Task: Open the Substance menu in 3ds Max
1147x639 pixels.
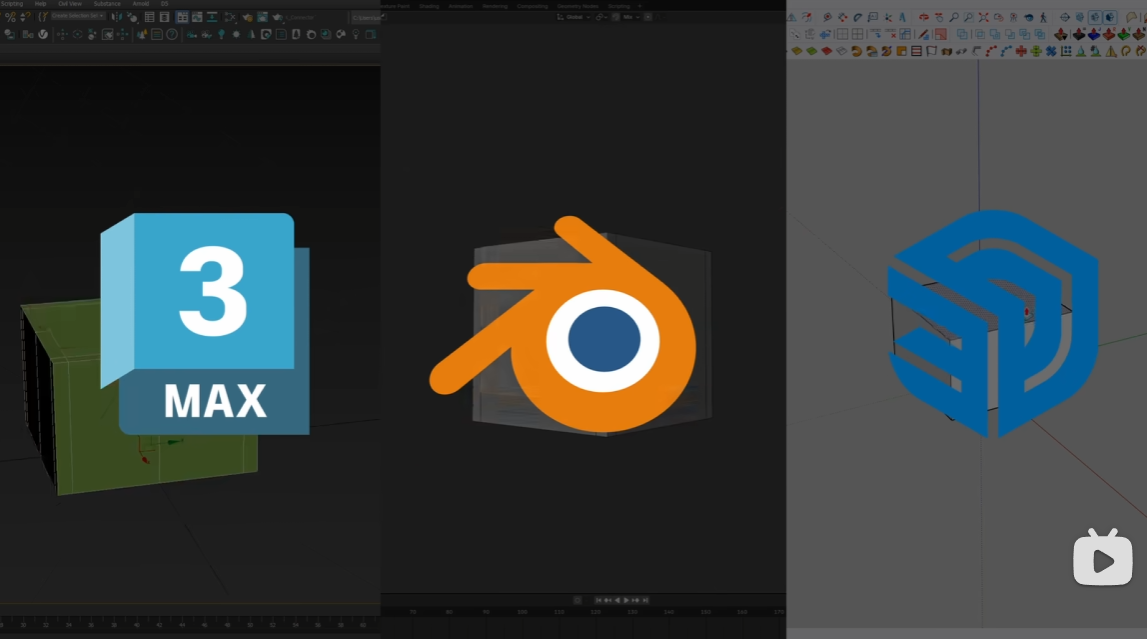Action: coord(108,4)
